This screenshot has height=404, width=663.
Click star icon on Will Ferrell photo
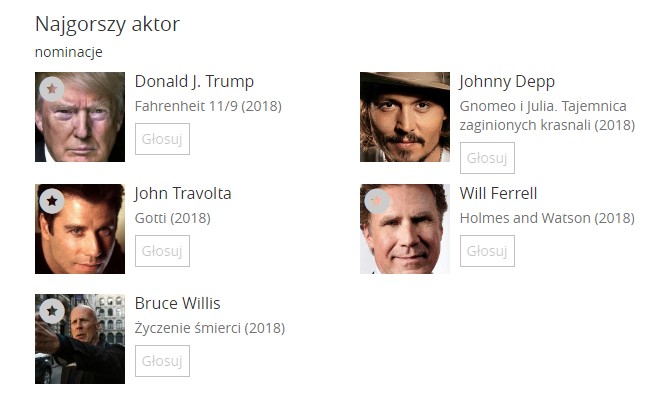point(376,201)
